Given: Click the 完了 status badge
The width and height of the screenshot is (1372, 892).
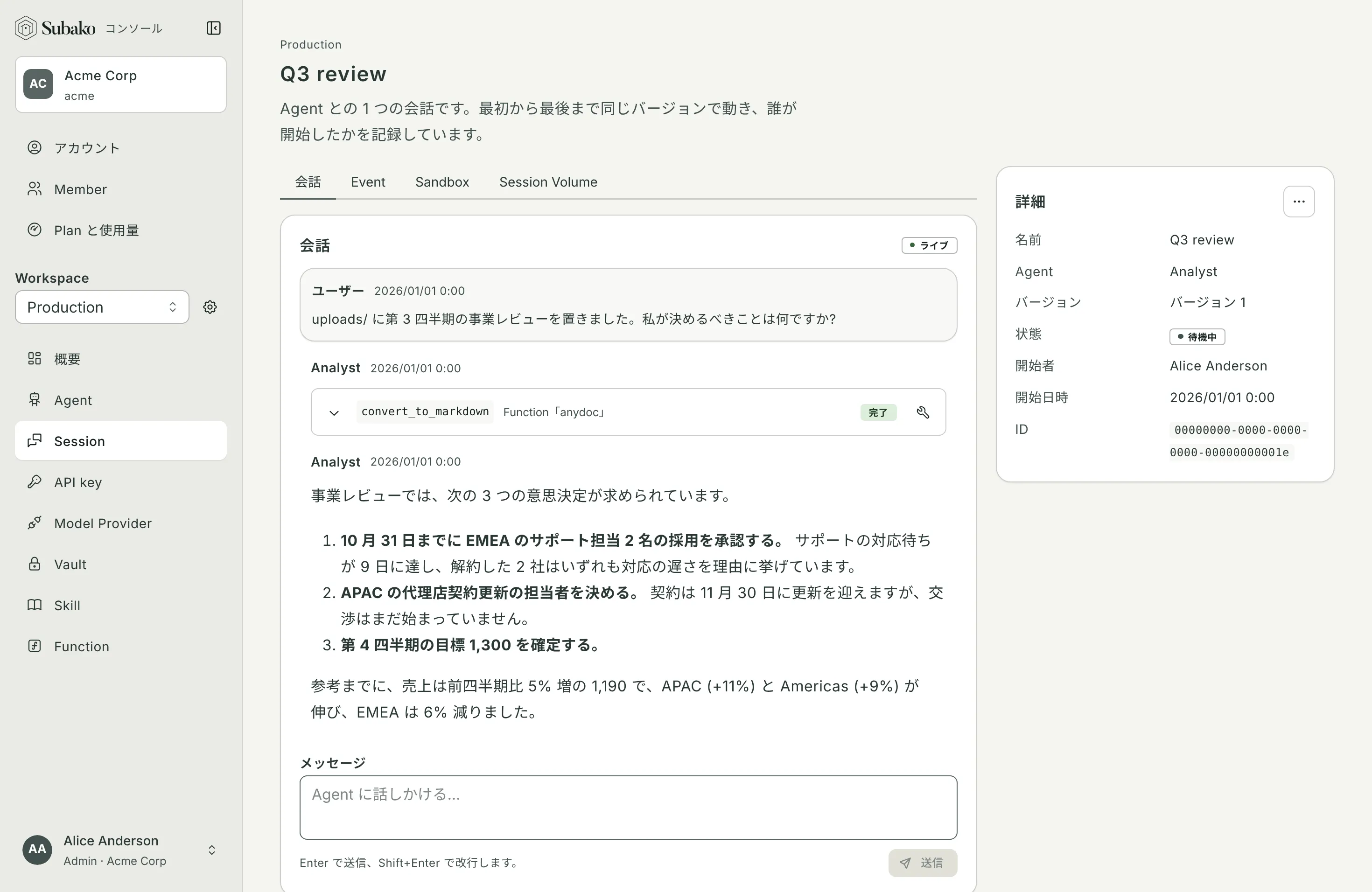Looking at the screenshot, I should [878, 412].
